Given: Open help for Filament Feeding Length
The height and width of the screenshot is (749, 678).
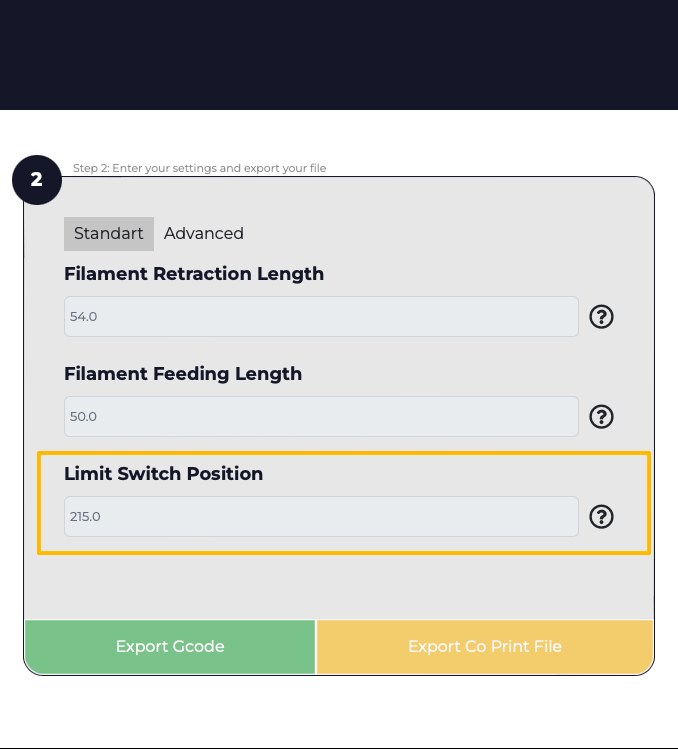Looking at the screenshot, I should coord(601,417).
